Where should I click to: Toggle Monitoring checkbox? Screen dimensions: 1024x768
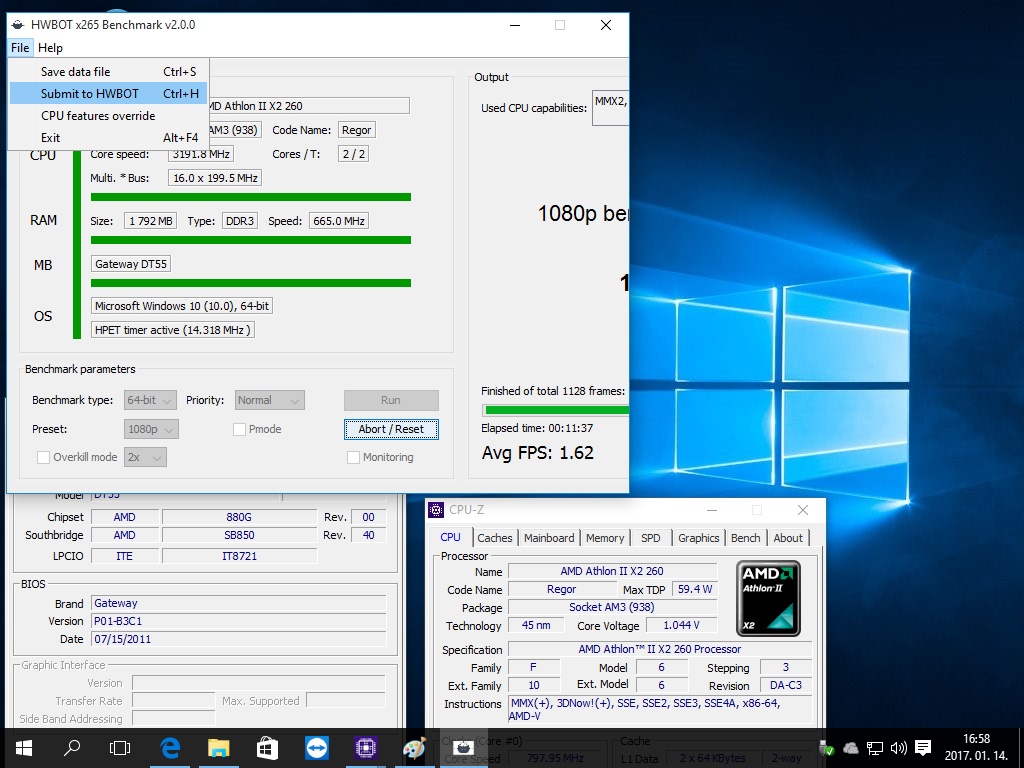353,457
